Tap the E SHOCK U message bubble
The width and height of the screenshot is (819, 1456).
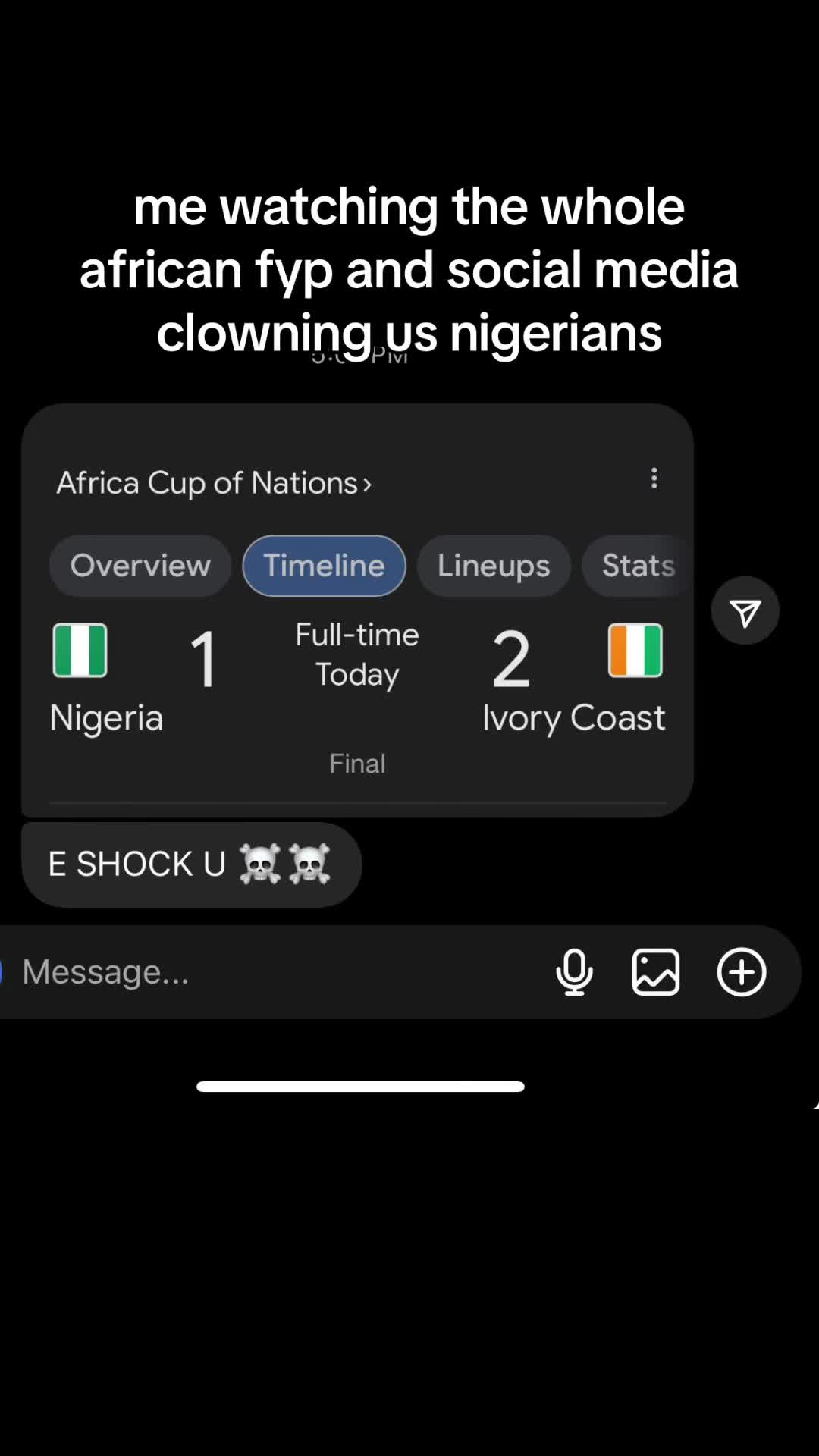point(192,864)
